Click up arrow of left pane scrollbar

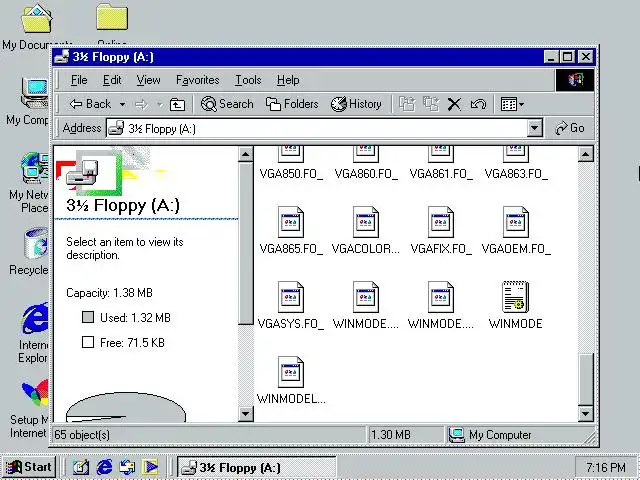coord(246,154)
